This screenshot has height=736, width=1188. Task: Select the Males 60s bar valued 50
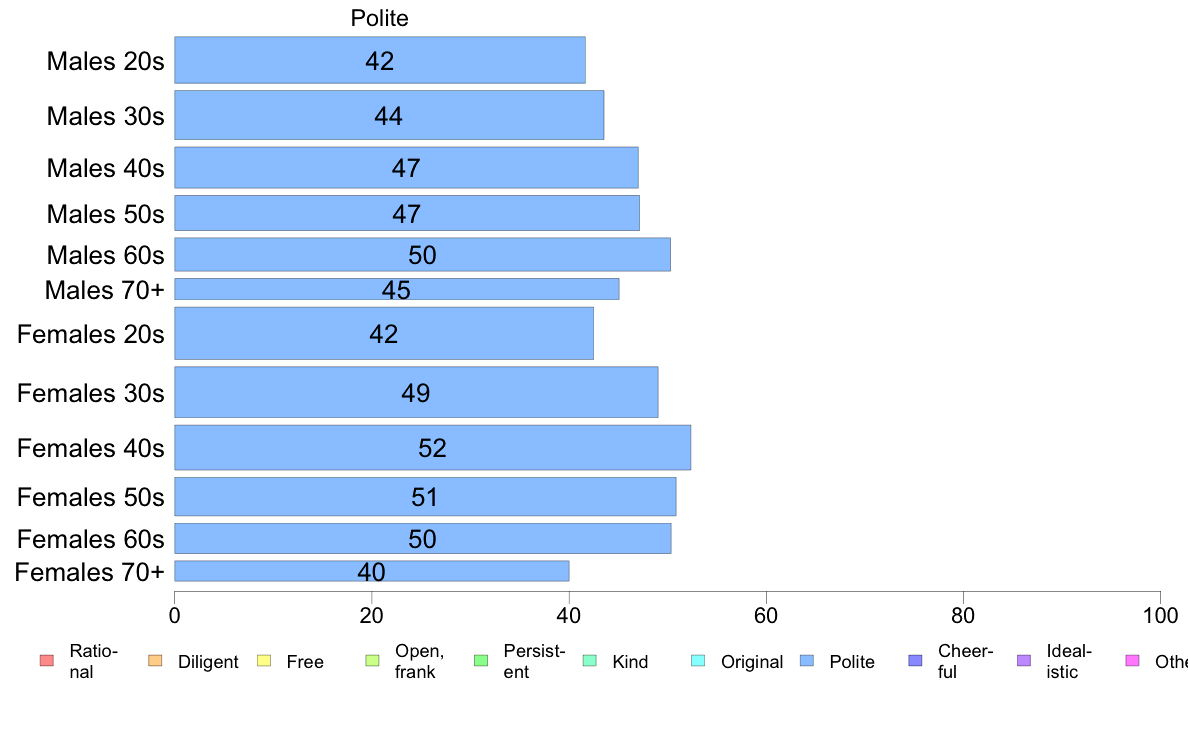click(x=422, y=255)
